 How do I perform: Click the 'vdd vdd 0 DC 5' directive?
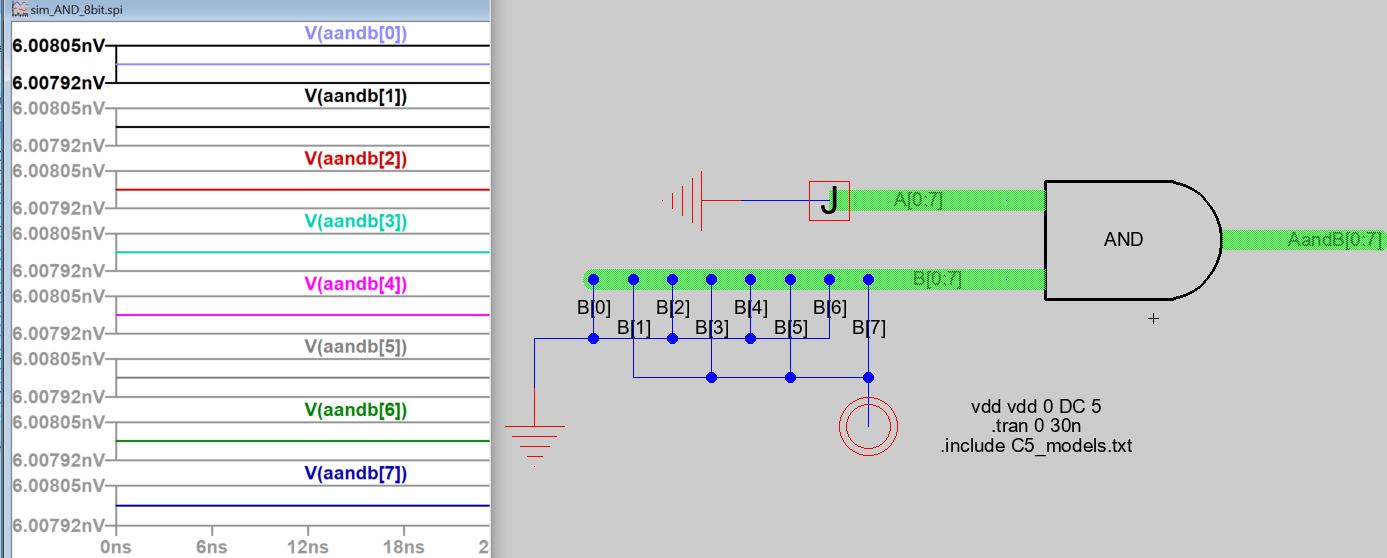coord(1036,406)
